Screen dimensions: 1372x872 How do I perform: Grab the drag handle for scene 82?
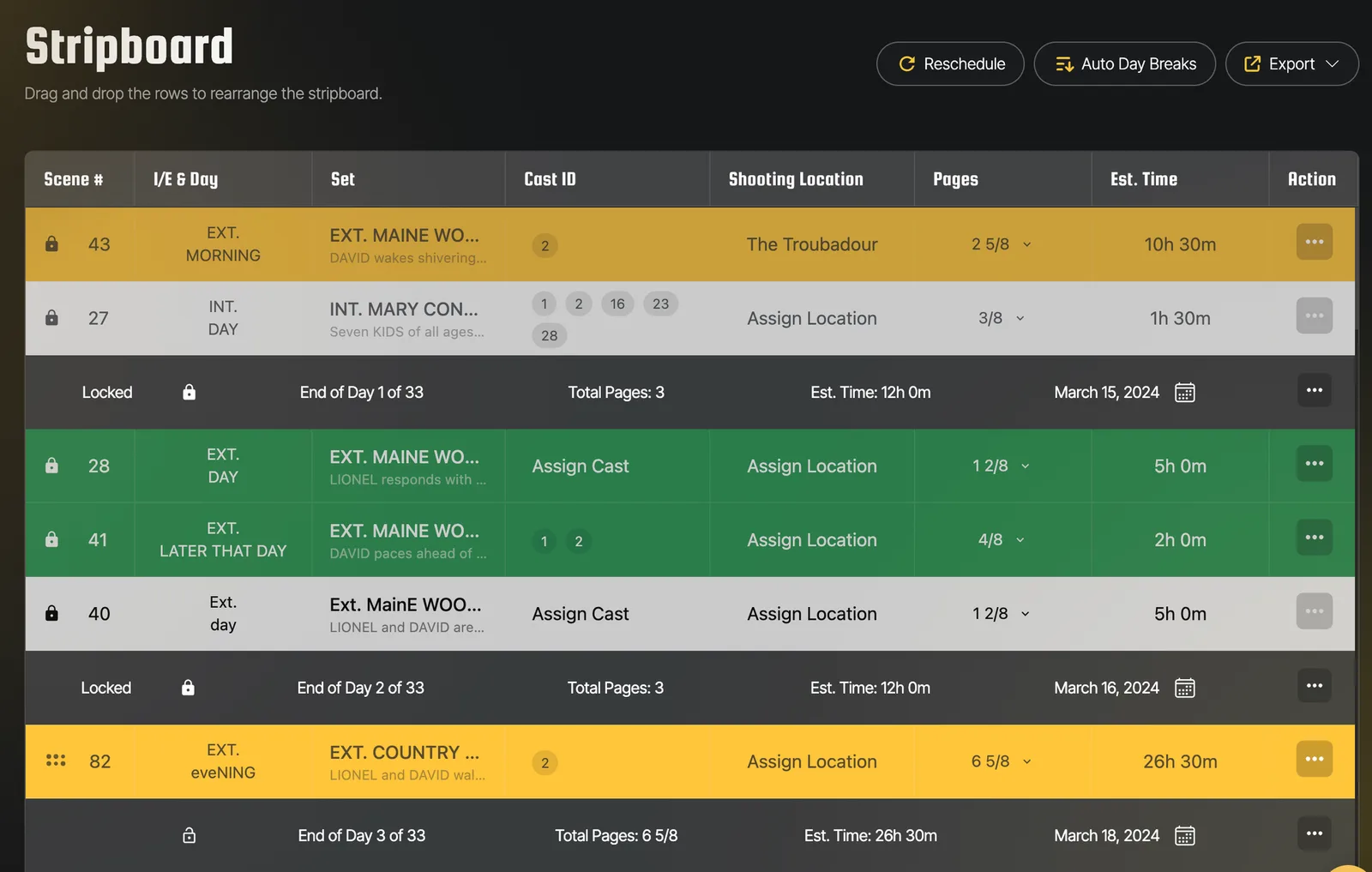click(56, 761)
